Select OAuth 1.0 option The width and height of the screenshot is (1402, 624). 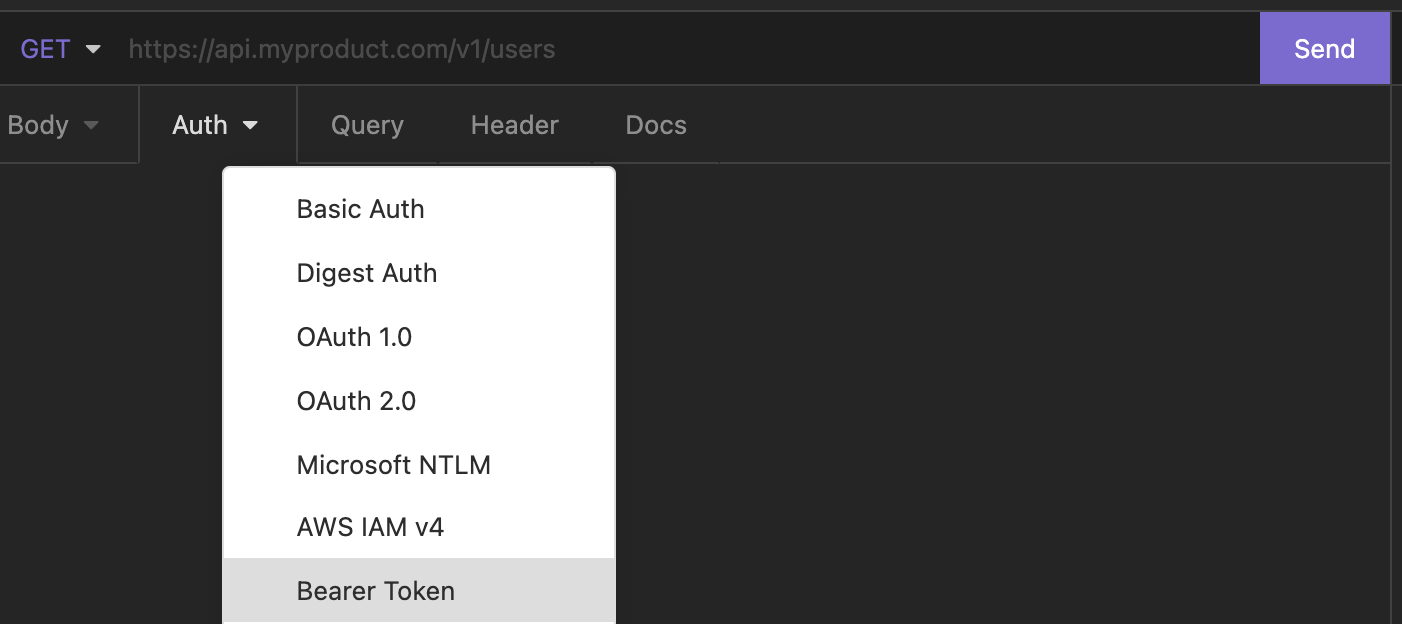tap(354, 337)
